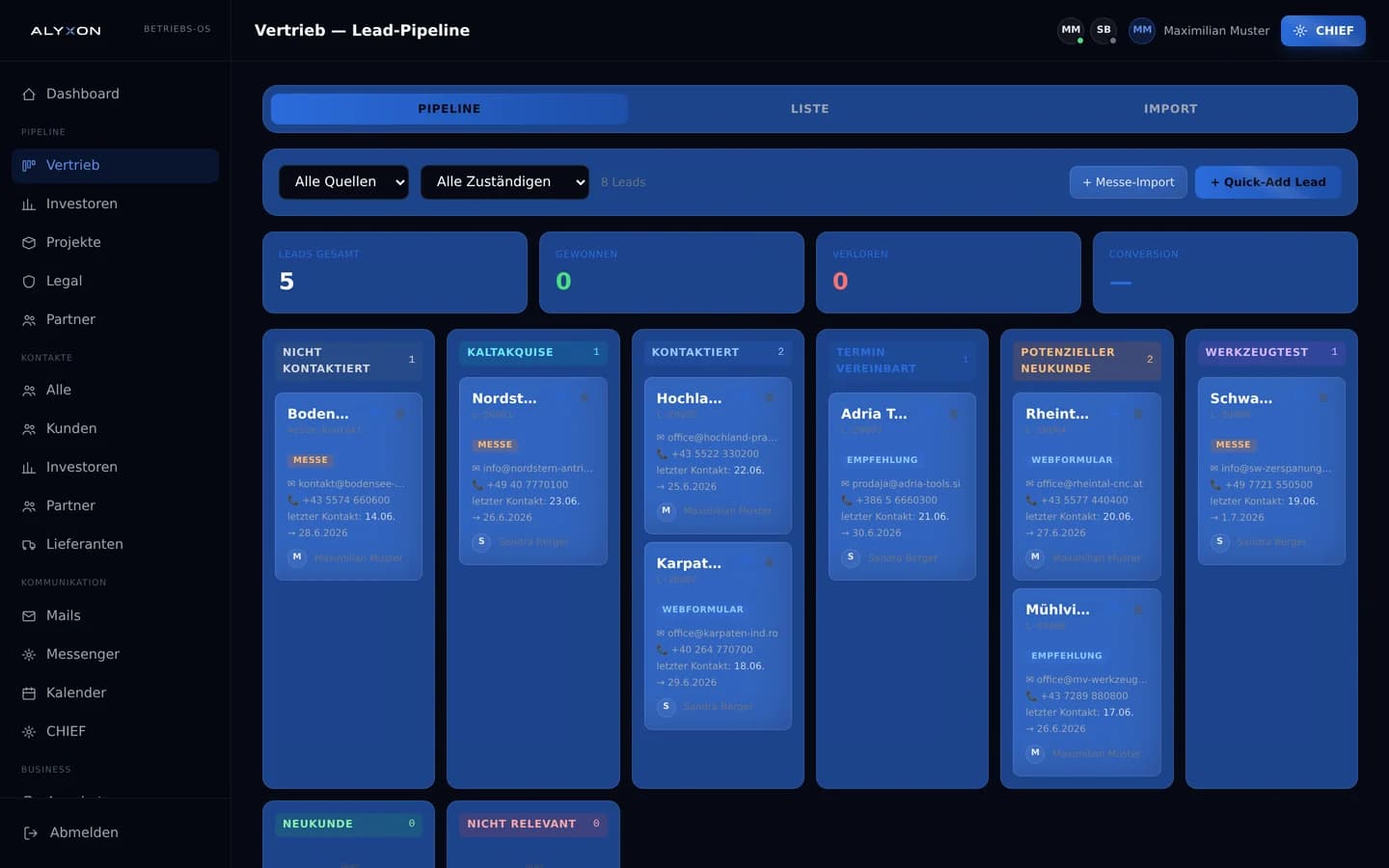Screen dimensions: 1389x868
Task: Click Abmelden to log out
Action: pos(115,833)
